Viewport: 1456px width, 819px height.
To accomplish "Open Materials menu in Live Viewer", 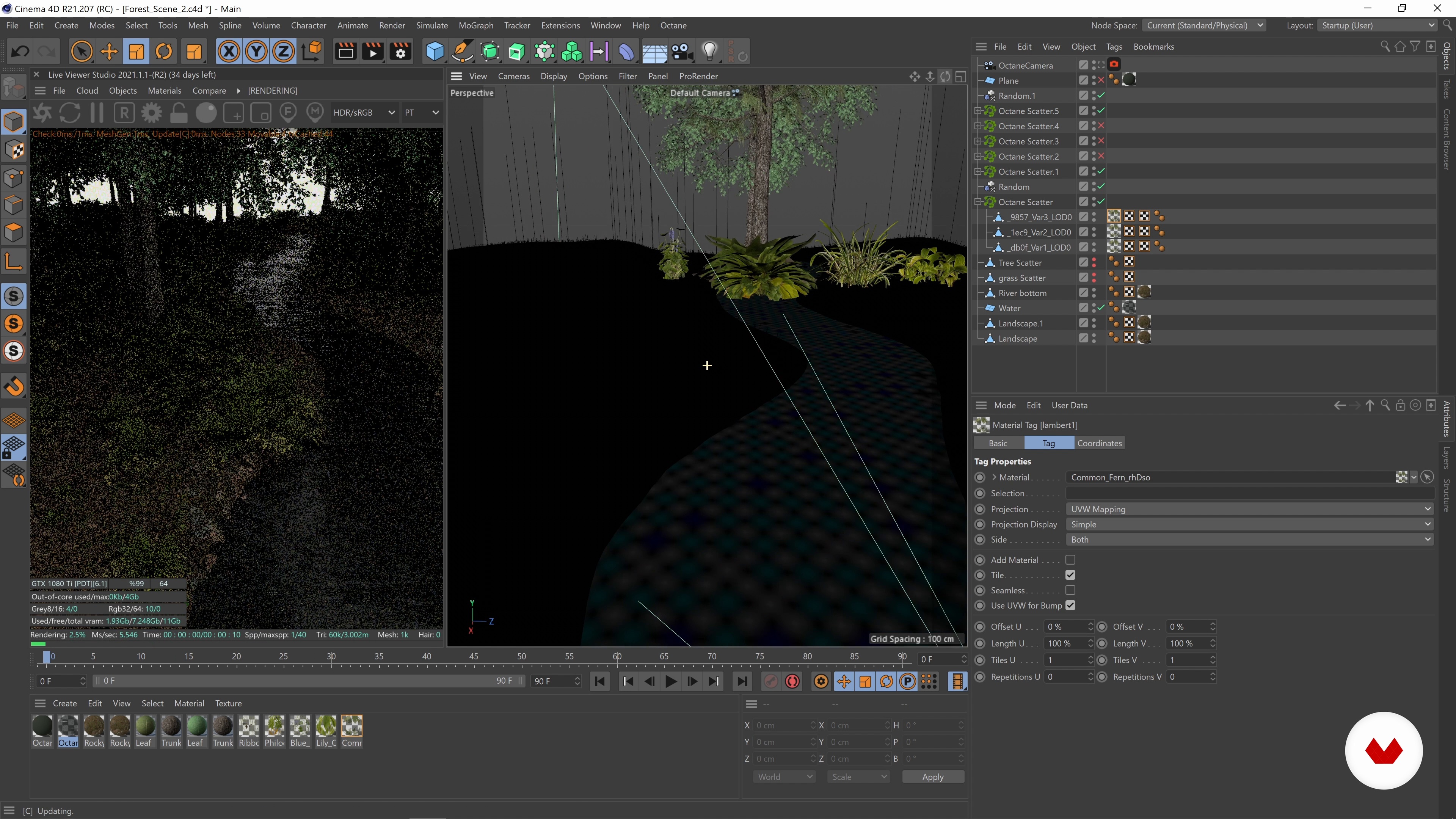I will (165, 91).
